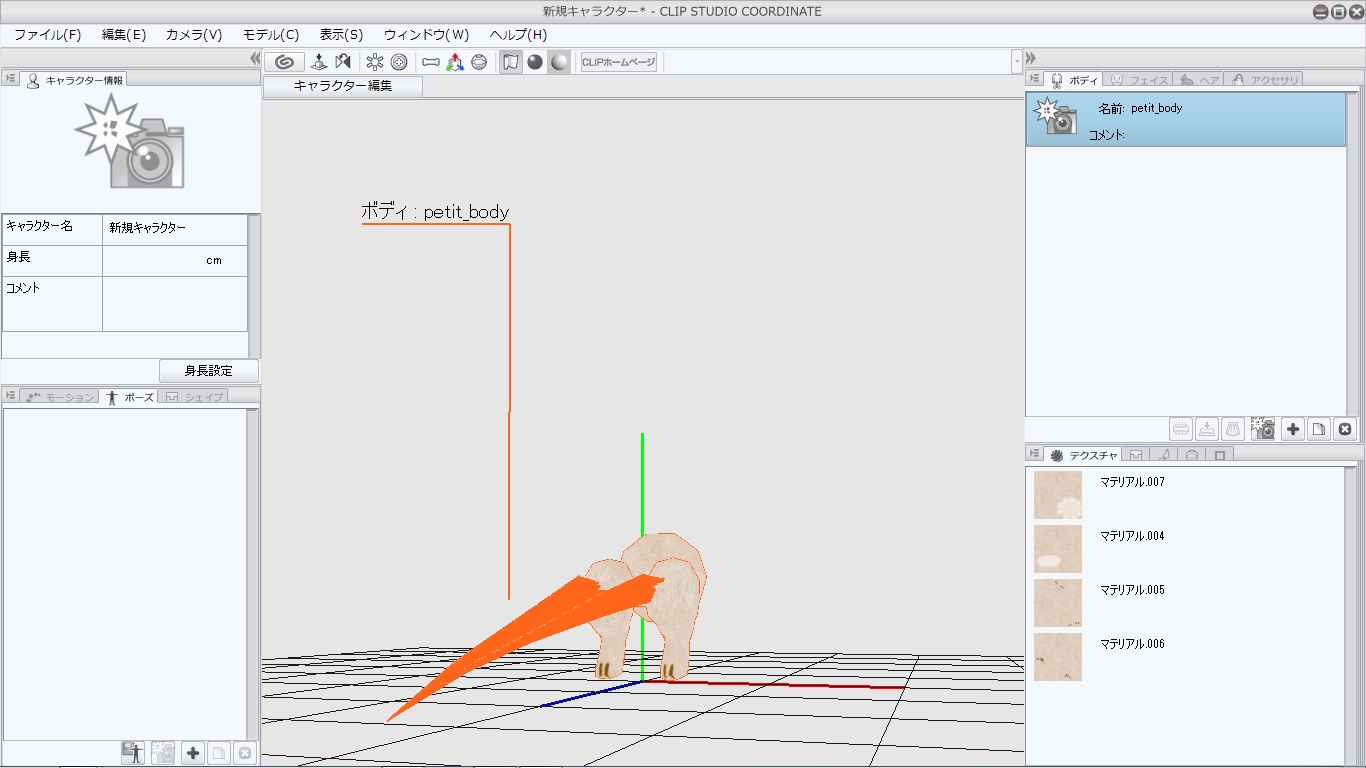
Task: Click the CLIP STUDIO swirl logo button
Action: pos(284,62)
